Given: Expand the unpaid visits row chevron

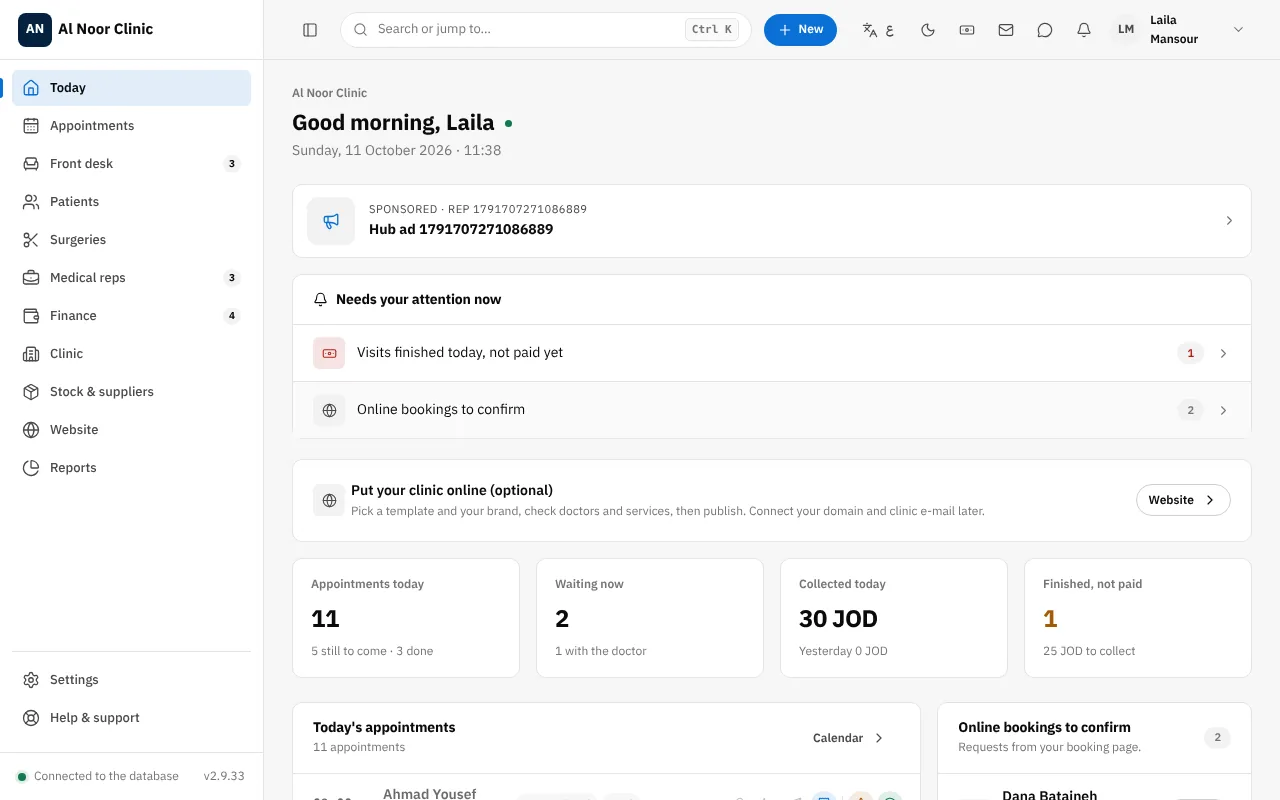Looking at the screenshot, I should 1223,353.
